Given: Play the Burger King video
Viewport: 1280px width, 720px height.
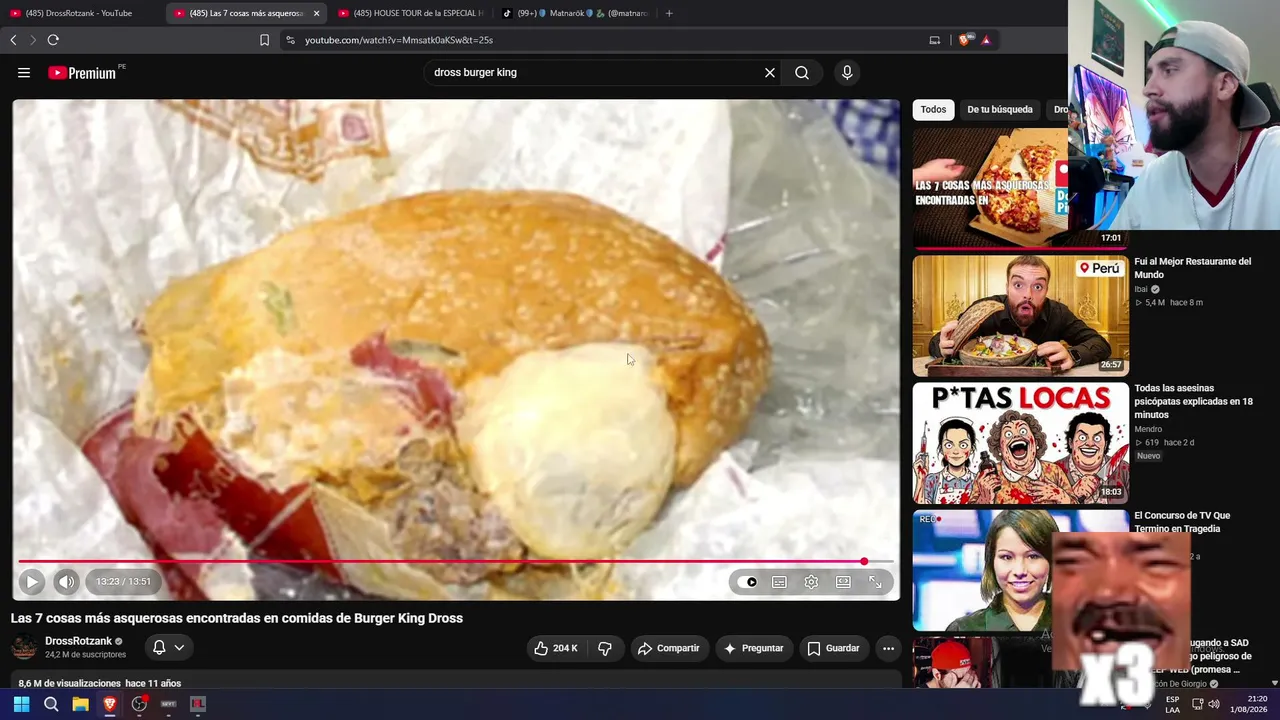Looking at the screenshot, I should point(31,581).
